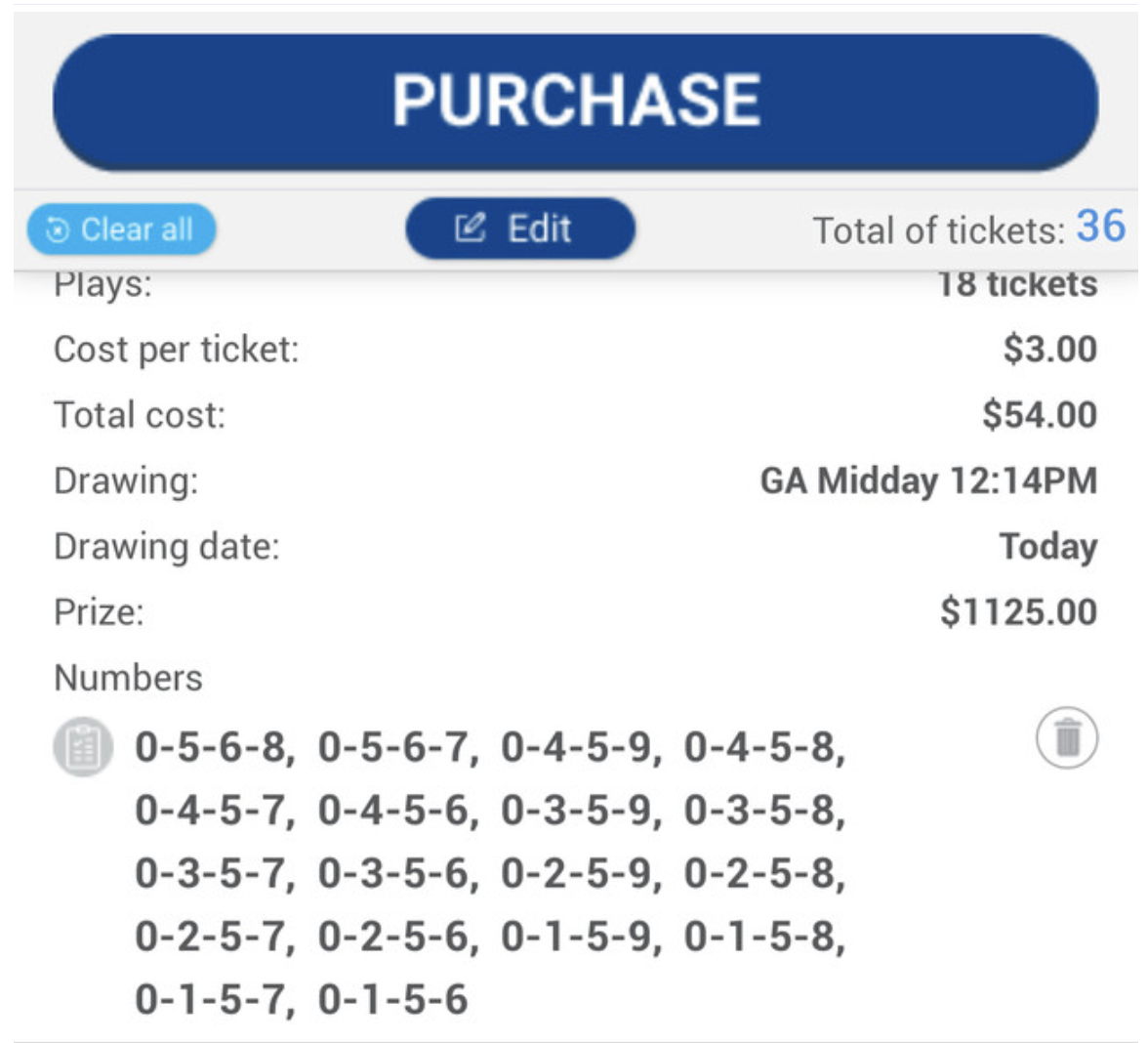Click the Clear all button
Screen dimensions: 1148x1043
[121, 229]
